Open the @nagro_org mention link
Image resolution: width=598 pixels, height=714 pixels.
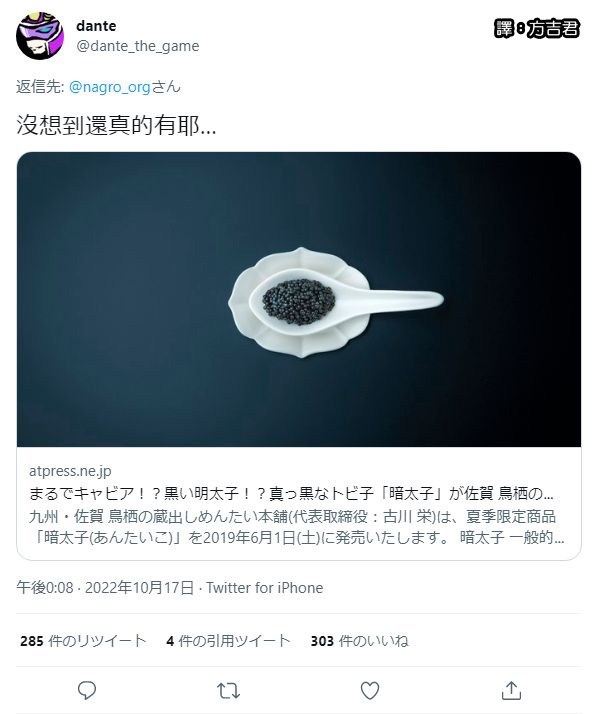click(x=109, y=87)
